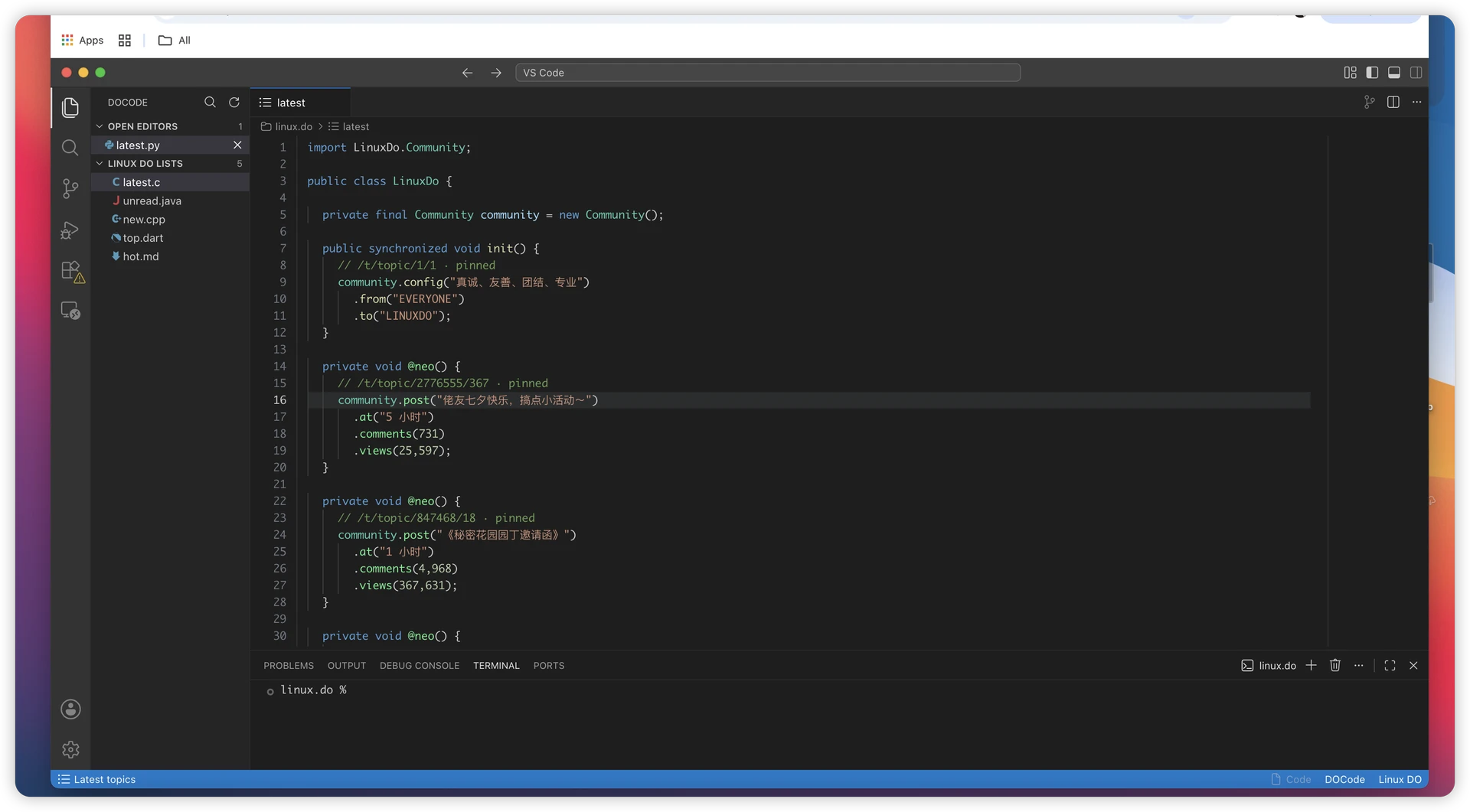The image size is (1470, 812).
Task: Kill terminal with trash icon
Action: click(x=1335, y=666)
